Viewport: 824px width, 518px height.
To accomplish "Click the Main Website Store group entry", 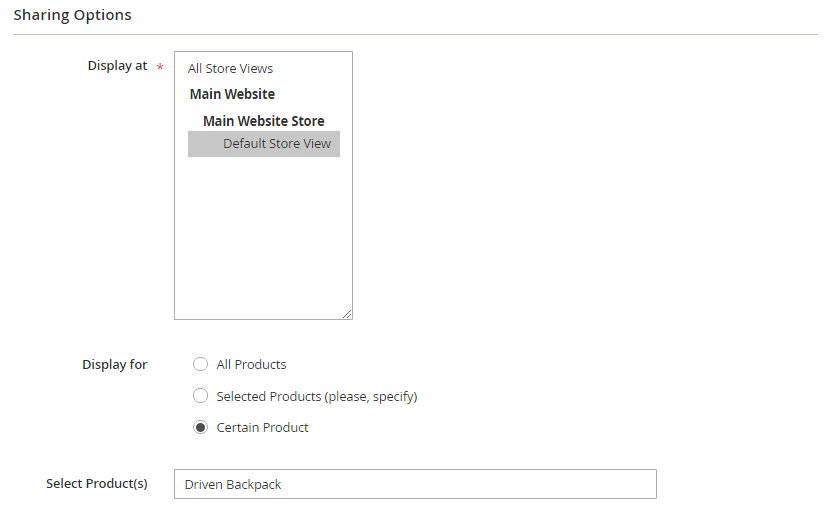I will [263, 121].
